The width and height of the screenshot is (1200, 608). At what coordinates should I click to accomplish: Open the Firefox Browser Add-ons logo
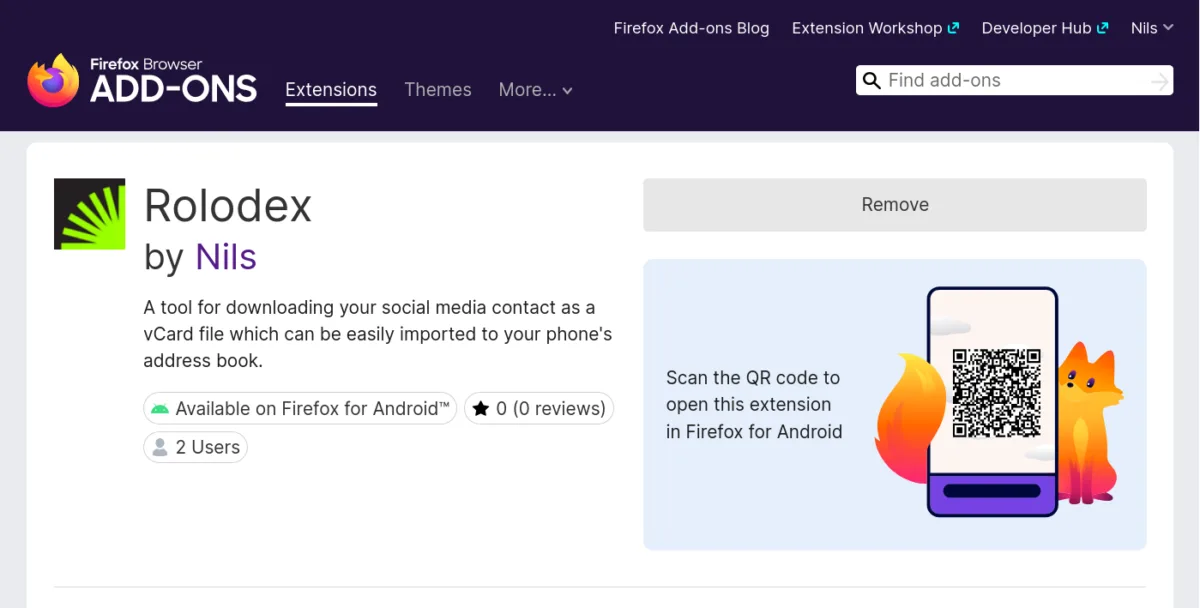click(142, 80)
